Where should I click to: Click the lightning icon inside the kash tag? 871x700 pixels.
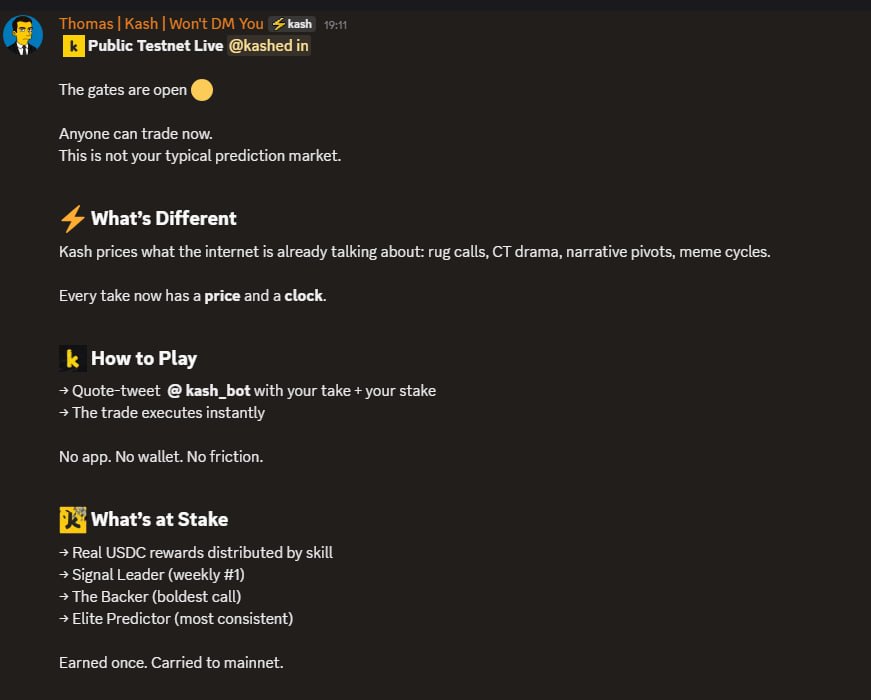(279, 24)
